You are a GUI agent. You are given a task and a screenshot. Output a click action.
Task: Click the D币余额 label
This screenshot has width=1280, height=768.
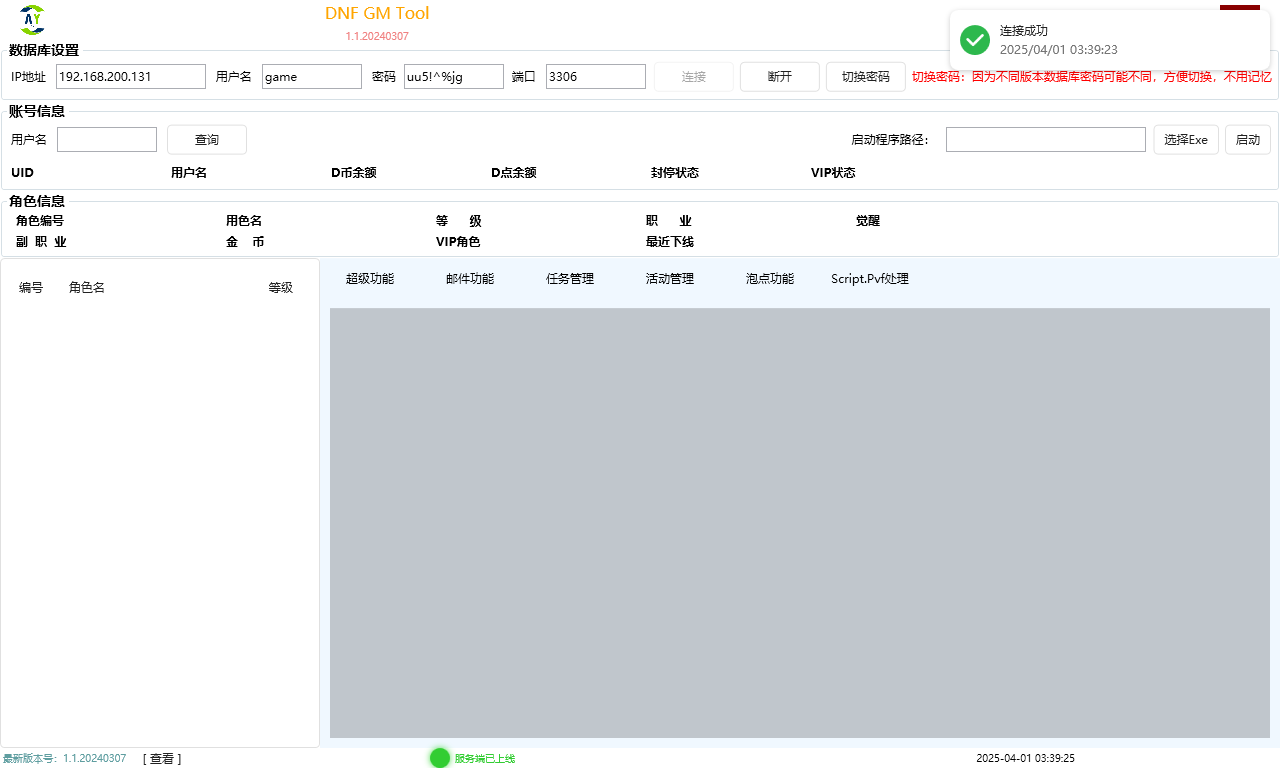[354, 173]
